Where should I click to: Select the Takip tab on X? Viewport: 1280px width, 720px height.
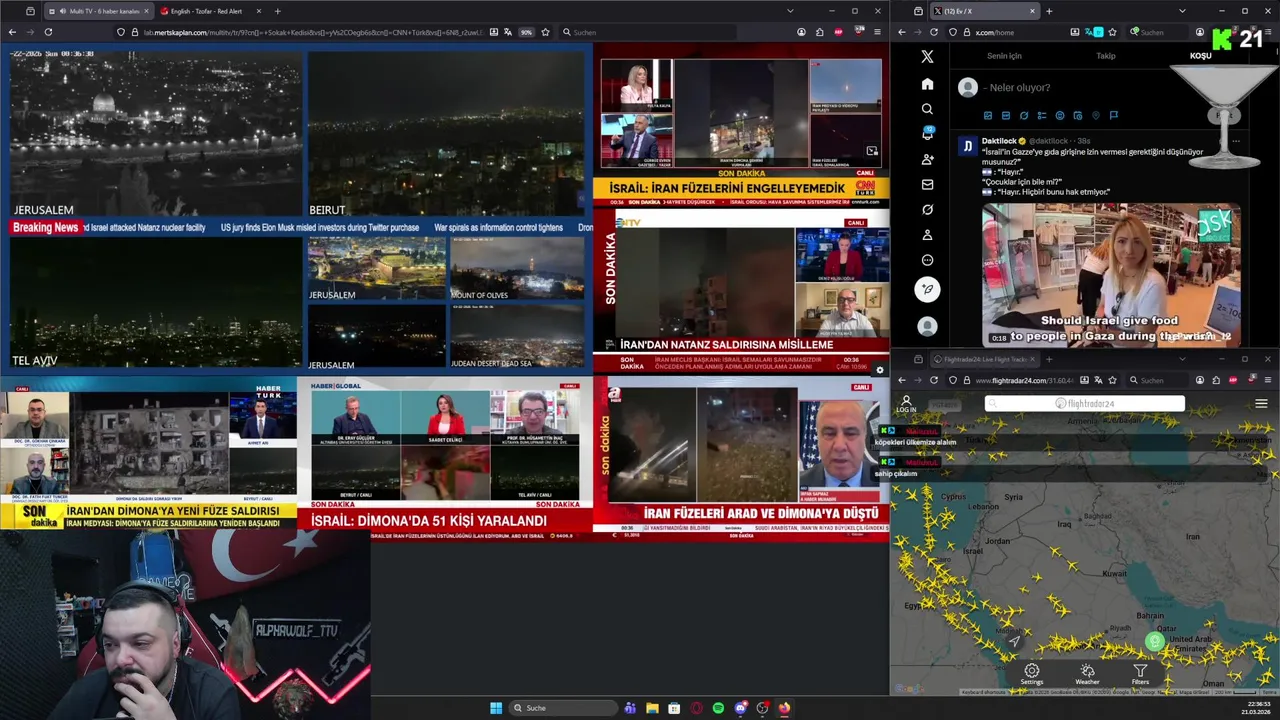(x=1105, y=56)
